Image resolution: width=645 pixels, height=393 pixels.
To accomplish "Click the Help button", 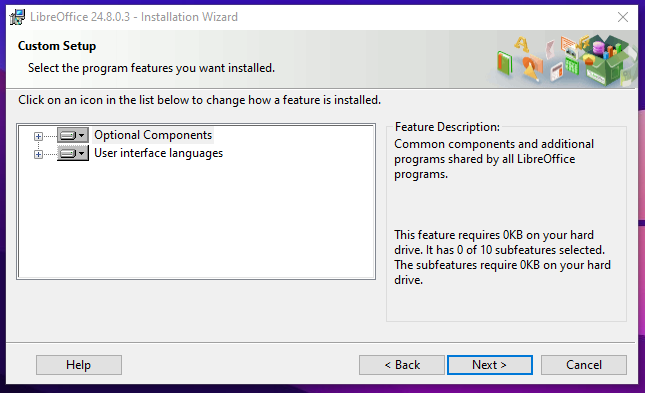I will pyautogui.click(x=79, y=365).
